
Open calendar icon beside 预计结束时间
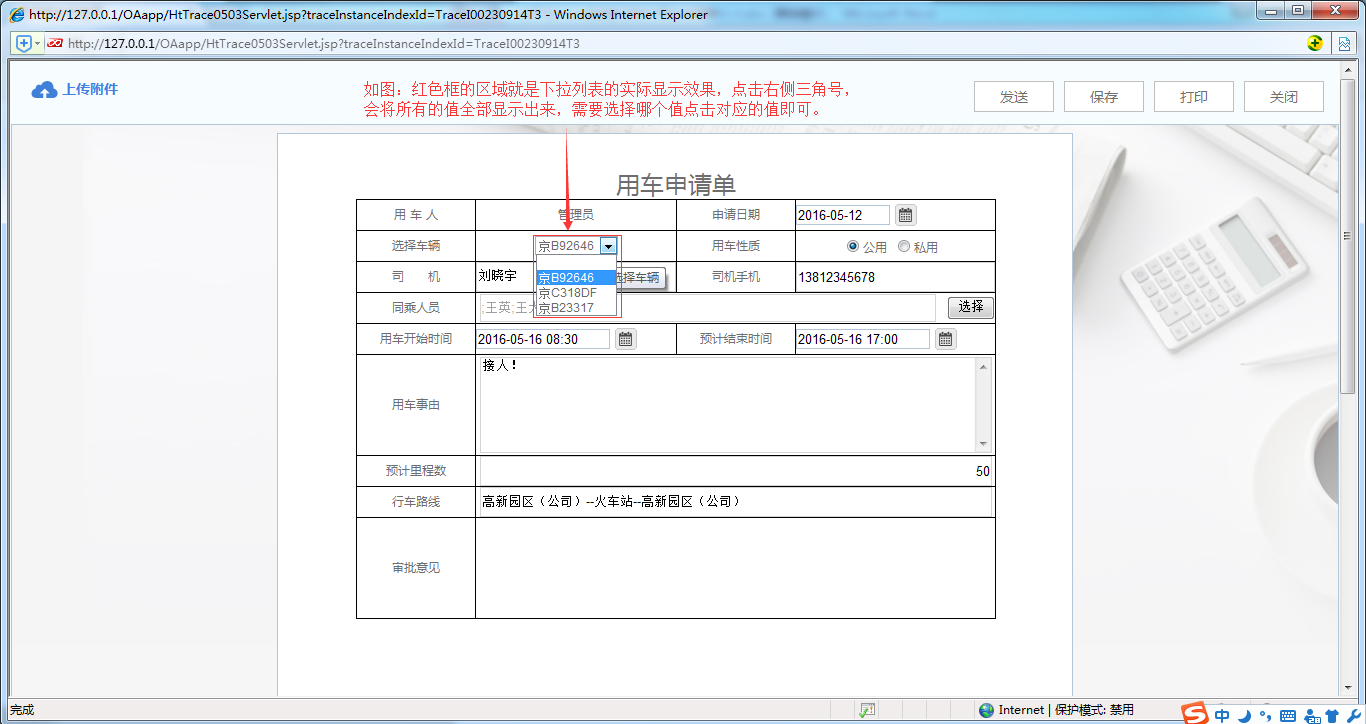[x=944, y=338]
